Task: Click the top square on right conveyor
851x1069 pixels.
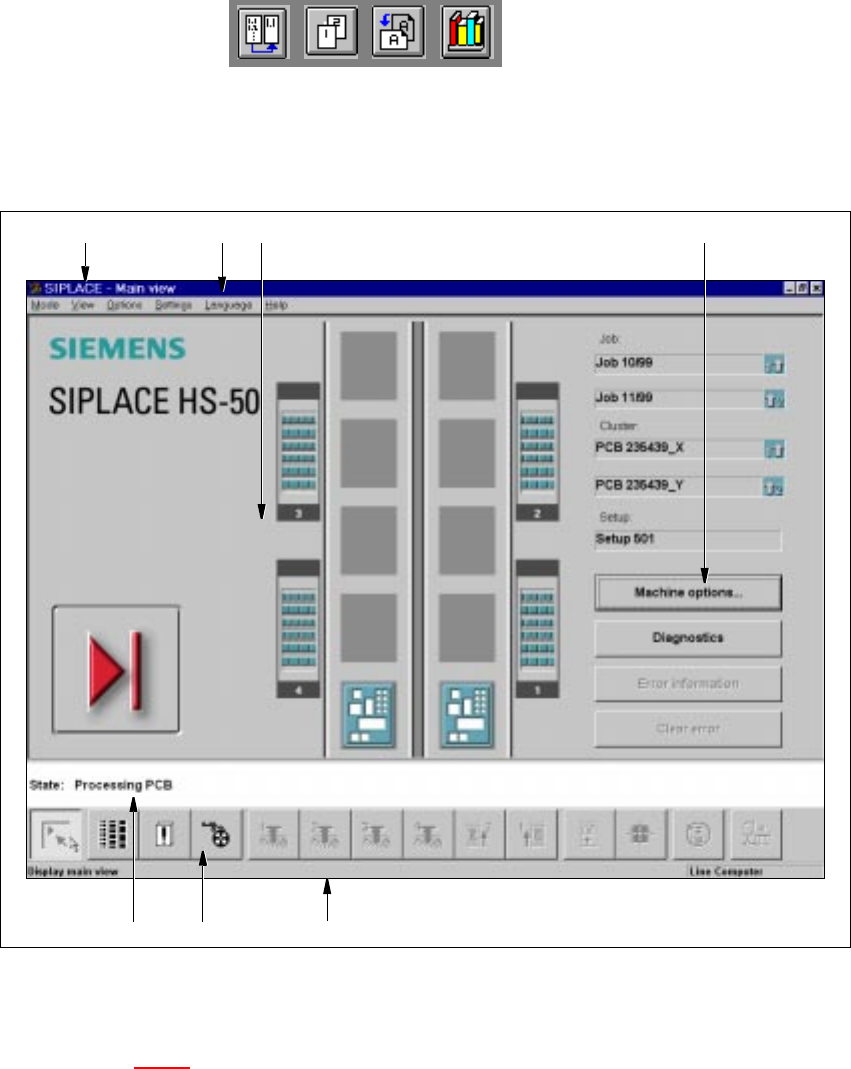Action: point(467,365)
